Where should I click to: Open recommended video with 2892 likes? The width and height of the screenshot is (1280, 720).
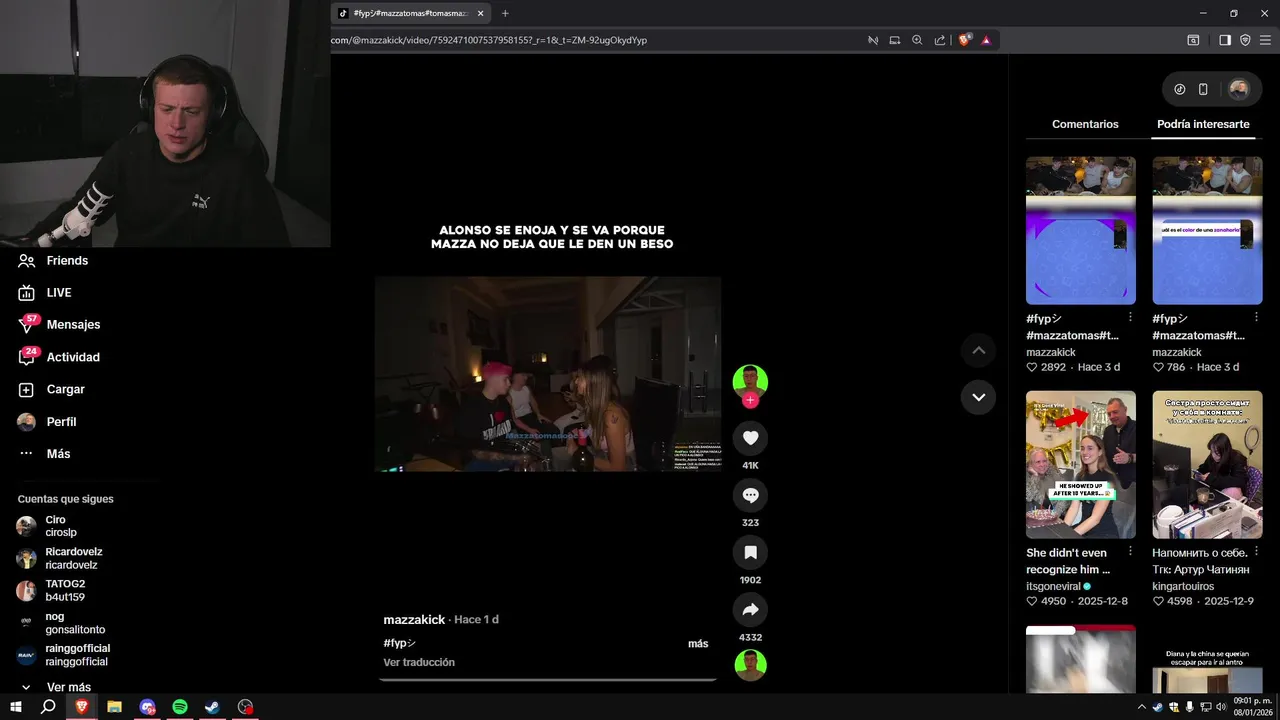coord(1081,230)
